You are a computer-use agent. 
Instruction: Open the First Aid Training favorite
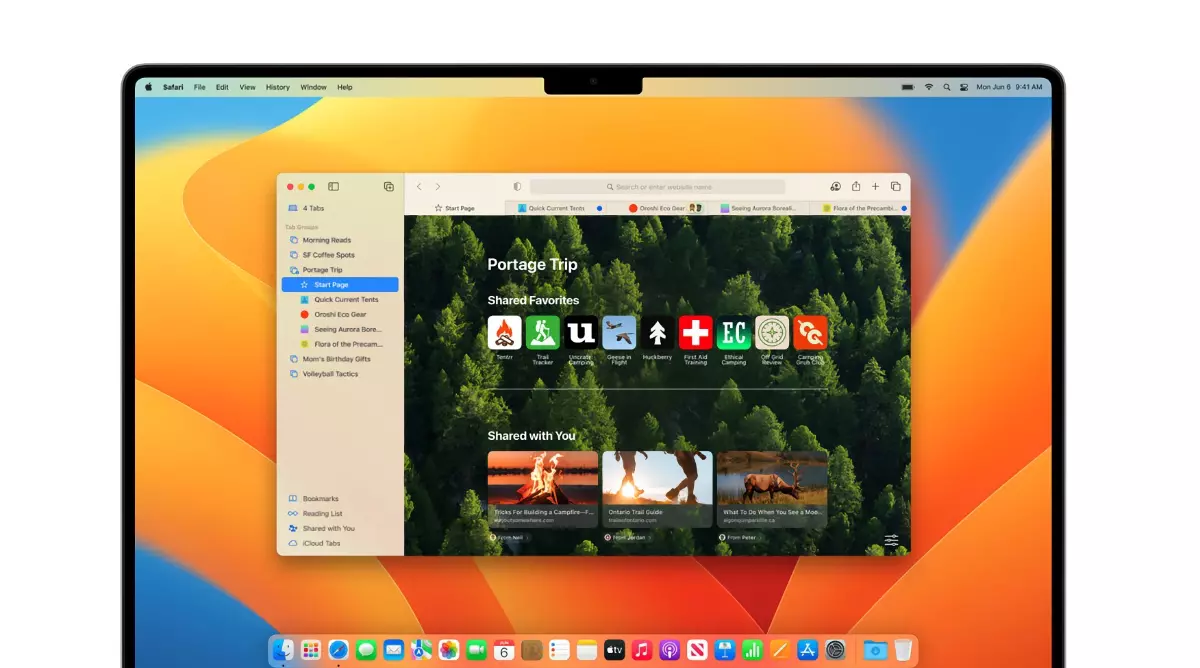(x=695, y=333)
